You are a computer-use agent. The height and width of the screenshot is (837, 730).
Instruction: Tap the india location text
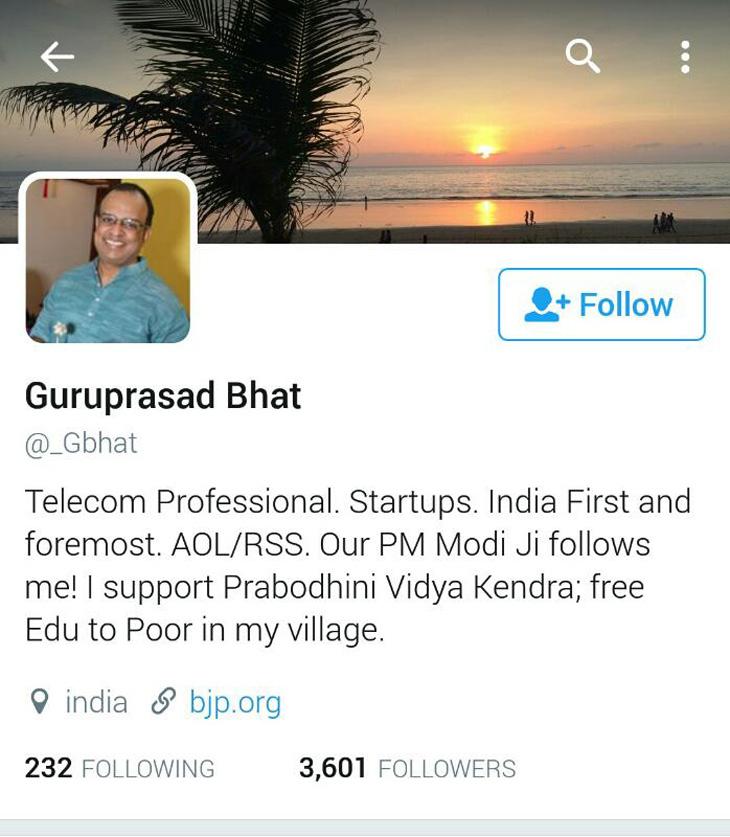point(96,701)
